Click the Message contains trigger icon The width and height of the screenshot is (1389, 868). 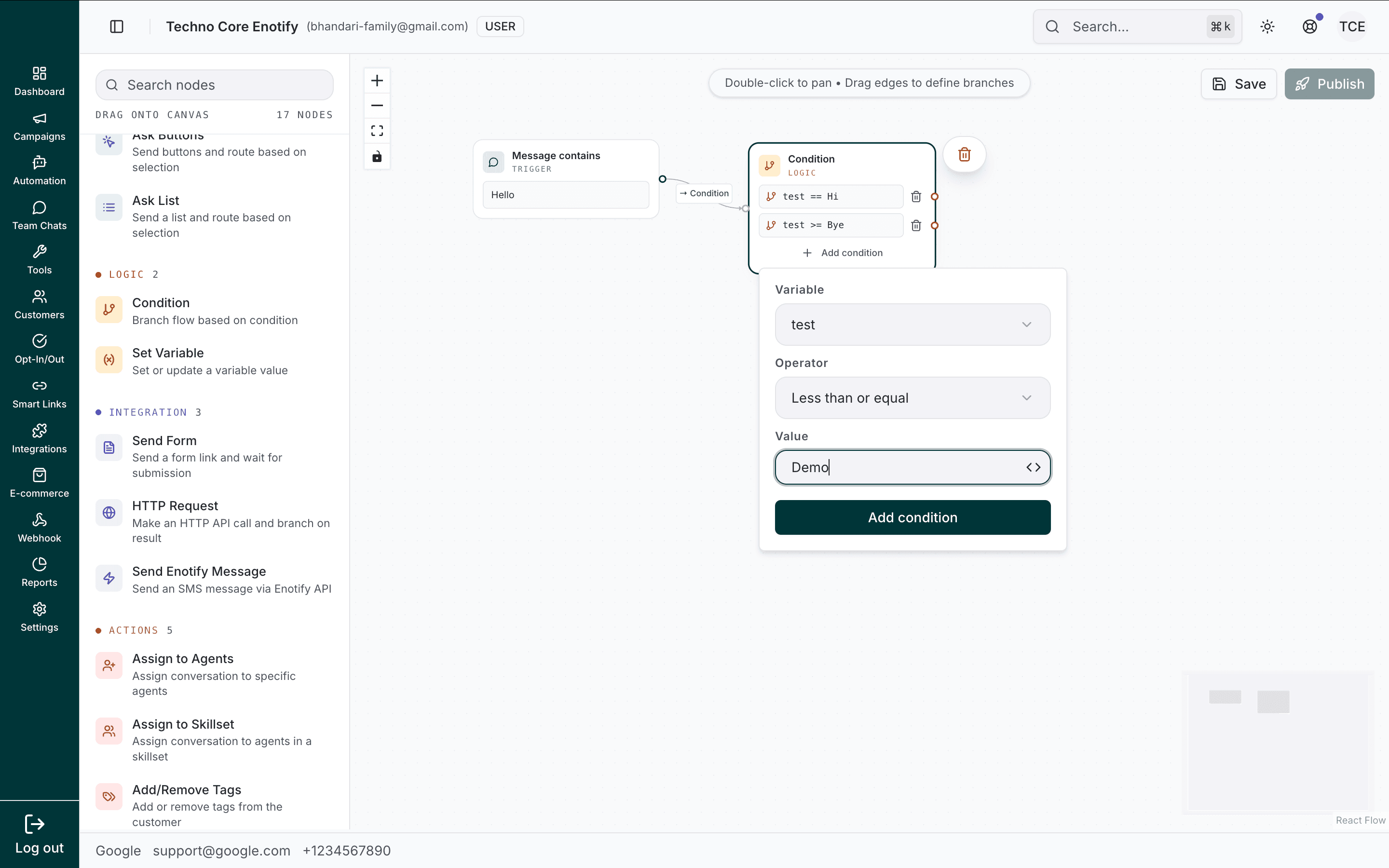[x=493, y=162]
